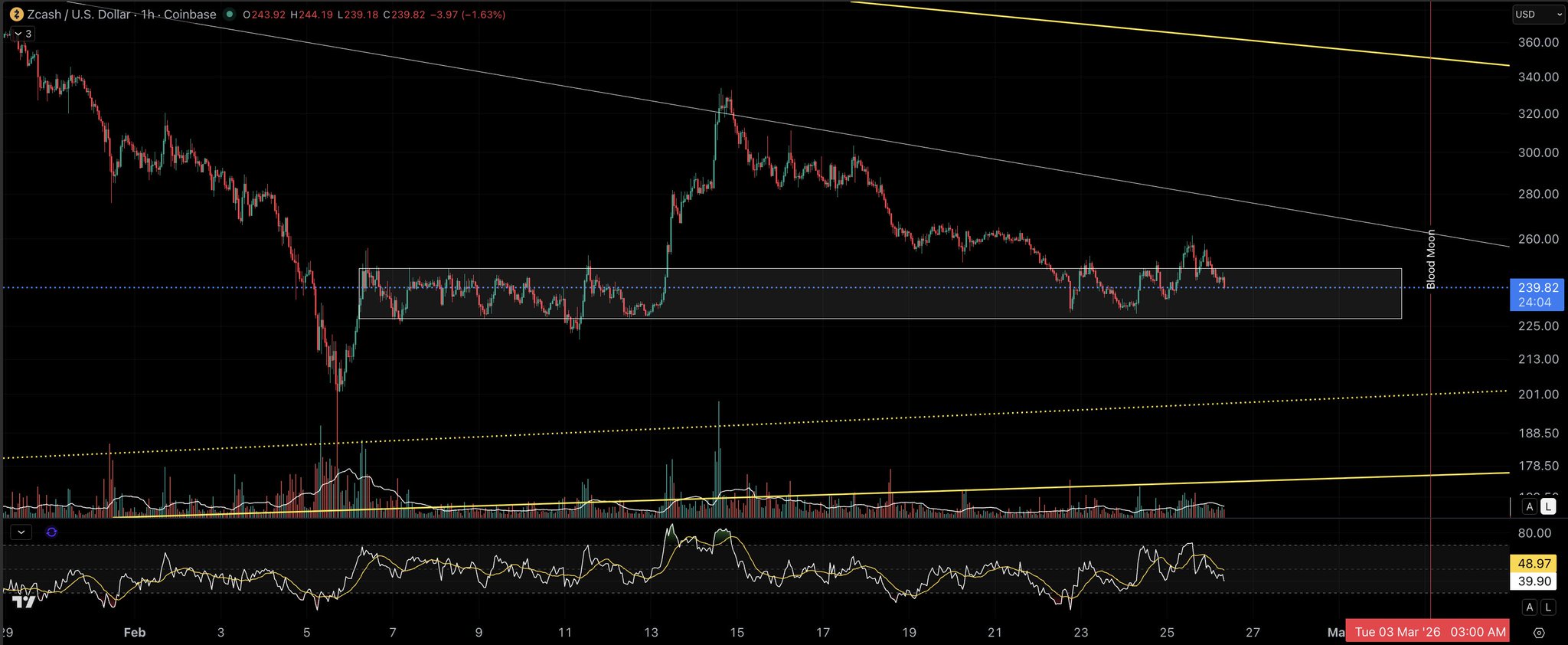The height and width of the screenshot is (645, 1568).
Task: Click the change value −3.97 (−1.63%)
Action: coord(467,15)
